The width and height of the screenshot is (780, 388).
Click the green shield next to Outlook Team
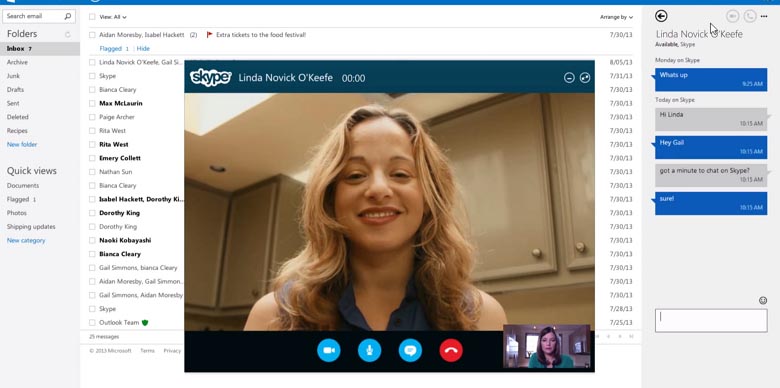click(145, 322)
